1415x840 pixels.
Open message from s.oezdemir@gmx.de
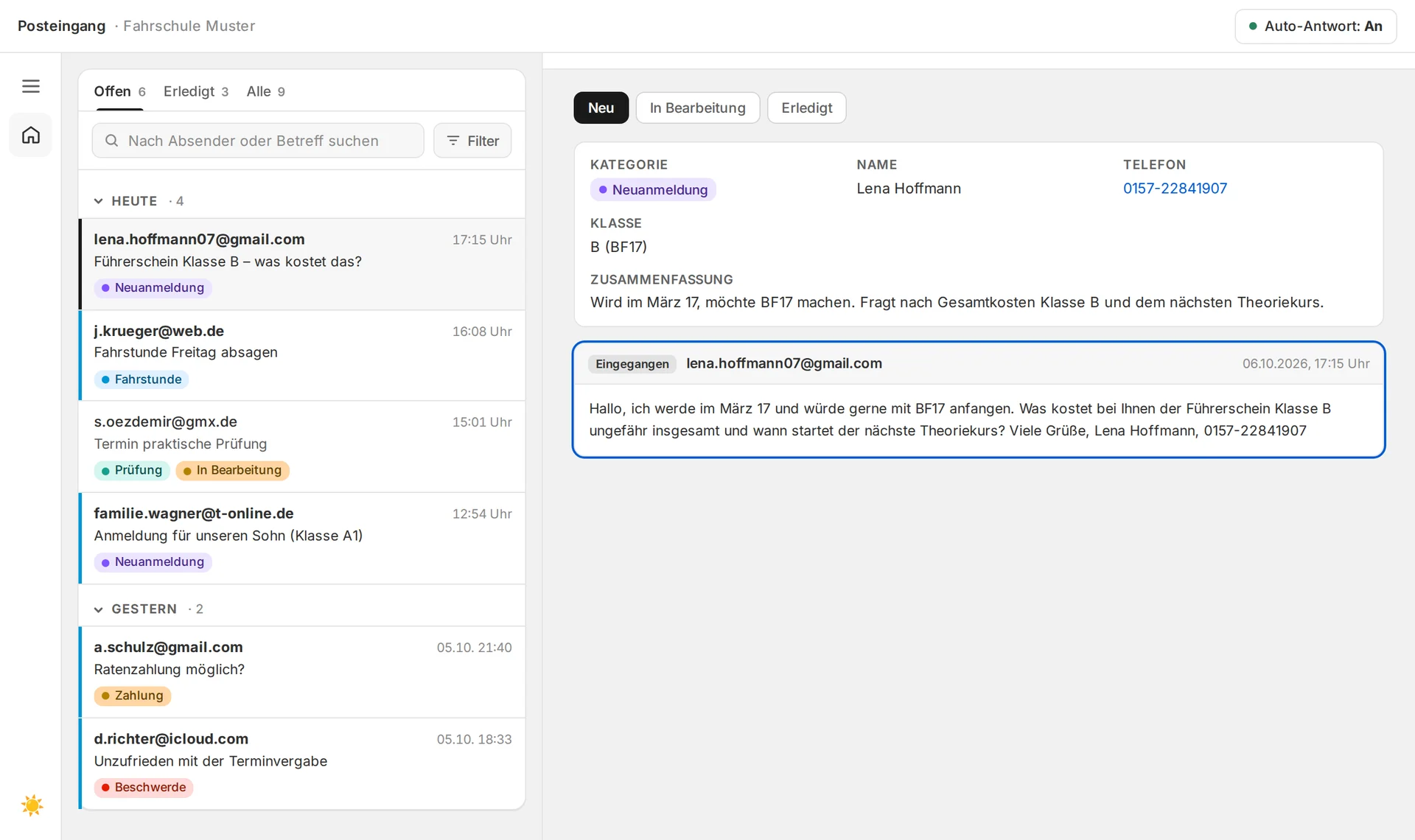click(x=302, y=447)
